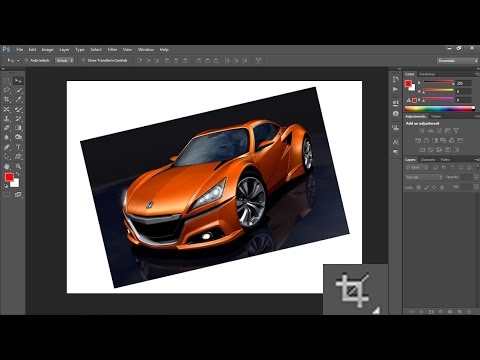Open the Image menu

[47, 50]
